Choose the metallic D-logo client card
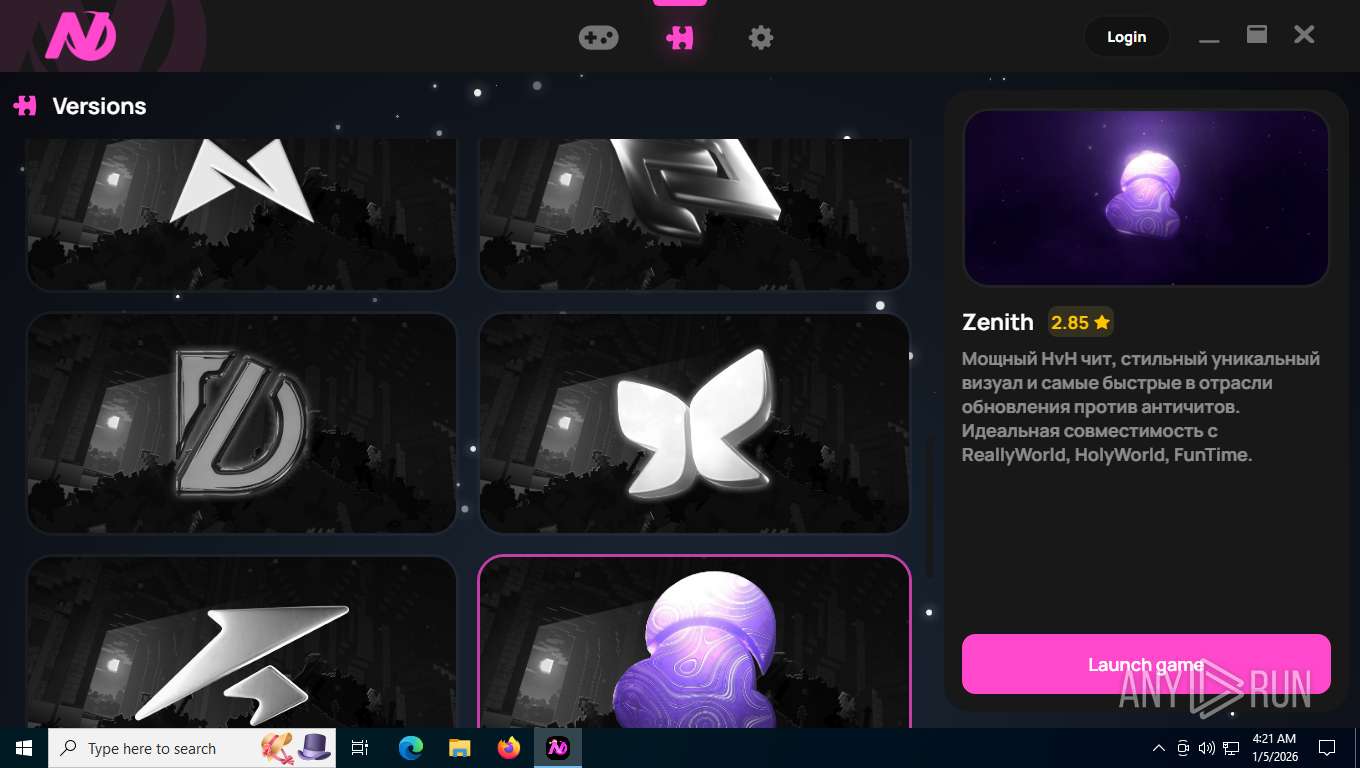The height and width of the screenshot is (768, 1360). 241,423
